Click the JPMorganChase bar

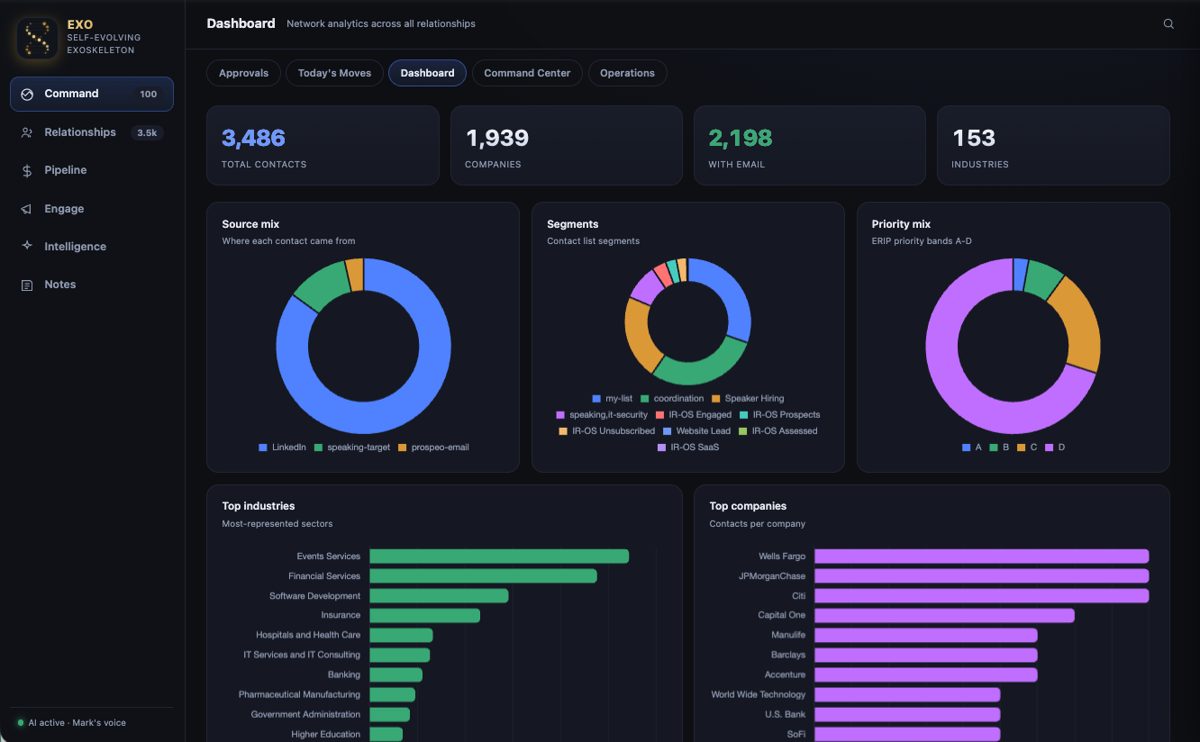point(981,576)
